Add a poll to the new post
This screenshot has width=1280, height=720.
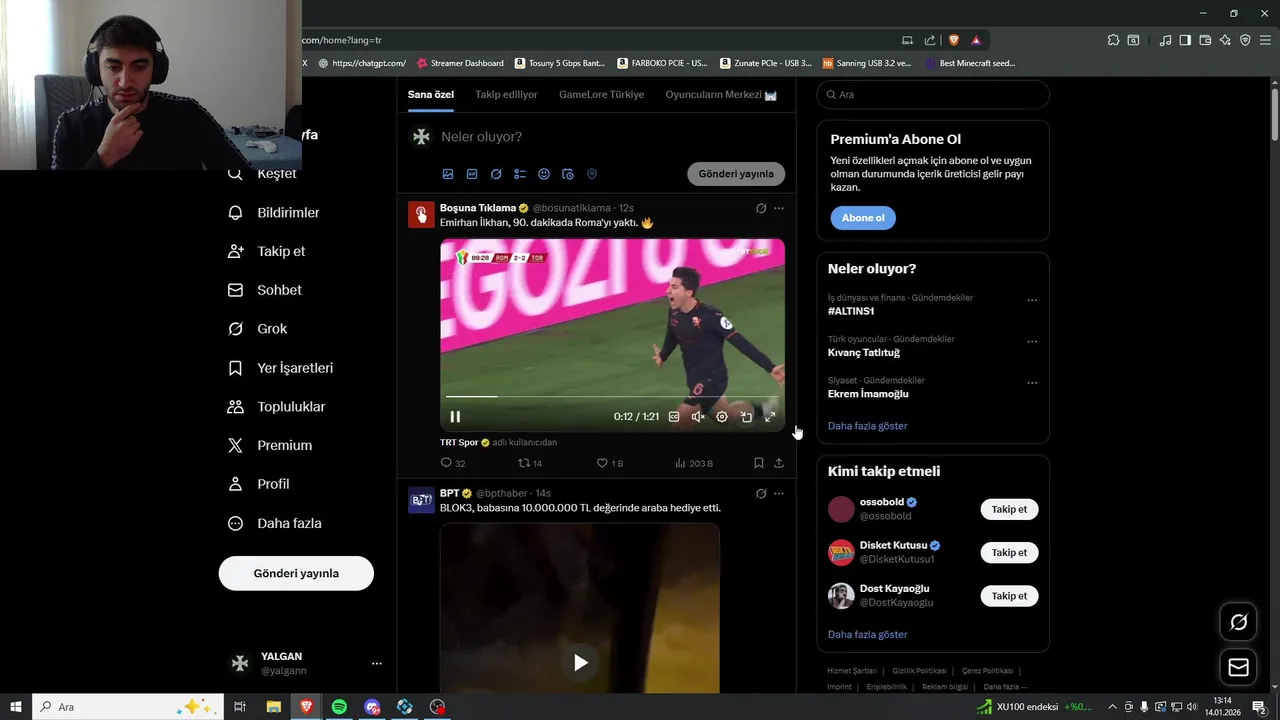tap(520, 174)
